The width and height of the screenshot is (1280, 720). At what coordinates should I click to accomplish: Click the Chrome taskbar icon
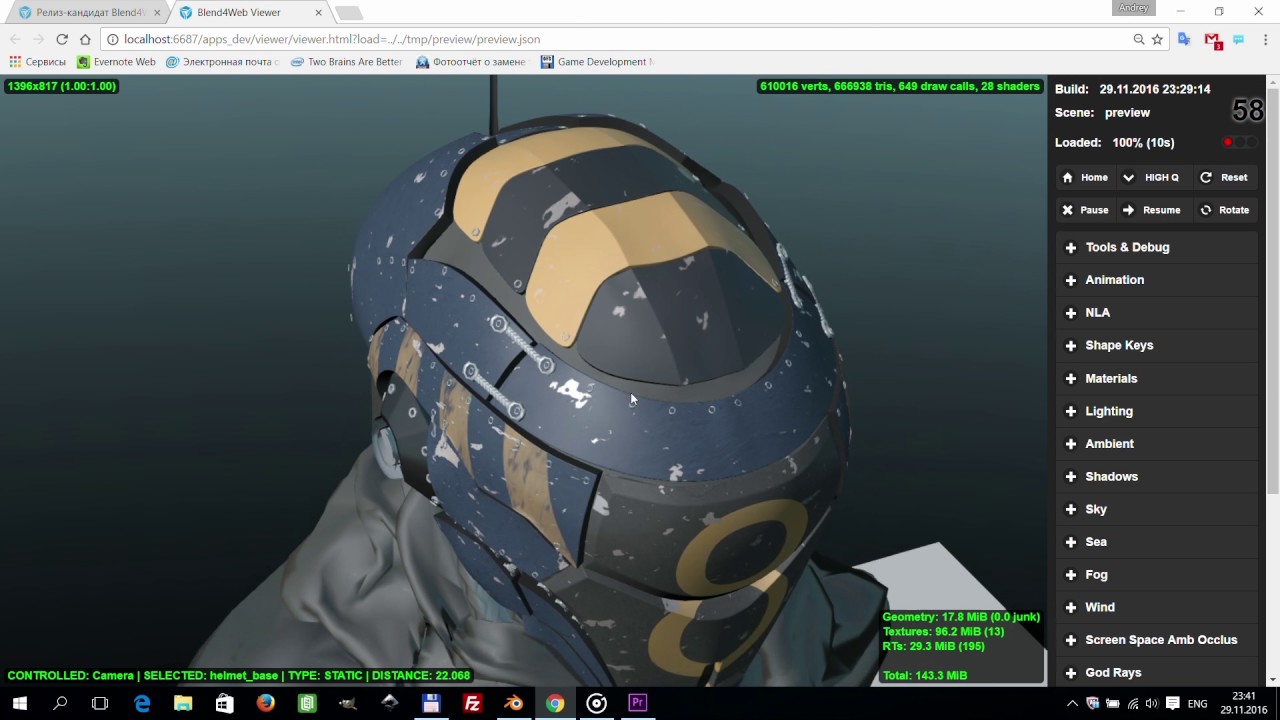coord(555,703)
